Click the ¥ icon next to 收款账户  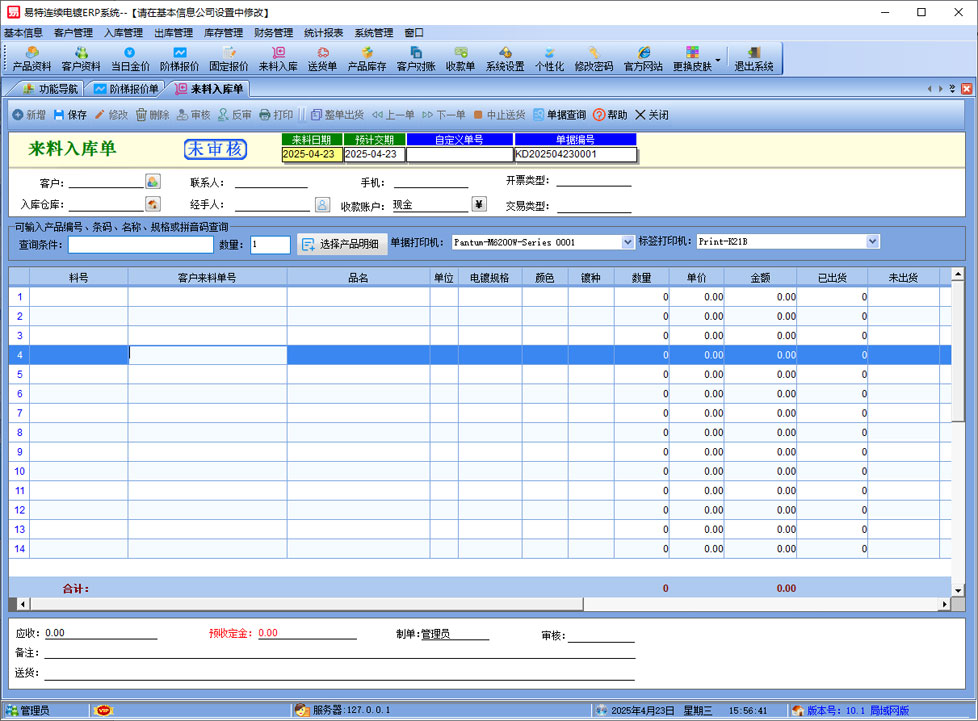(478, 205)
